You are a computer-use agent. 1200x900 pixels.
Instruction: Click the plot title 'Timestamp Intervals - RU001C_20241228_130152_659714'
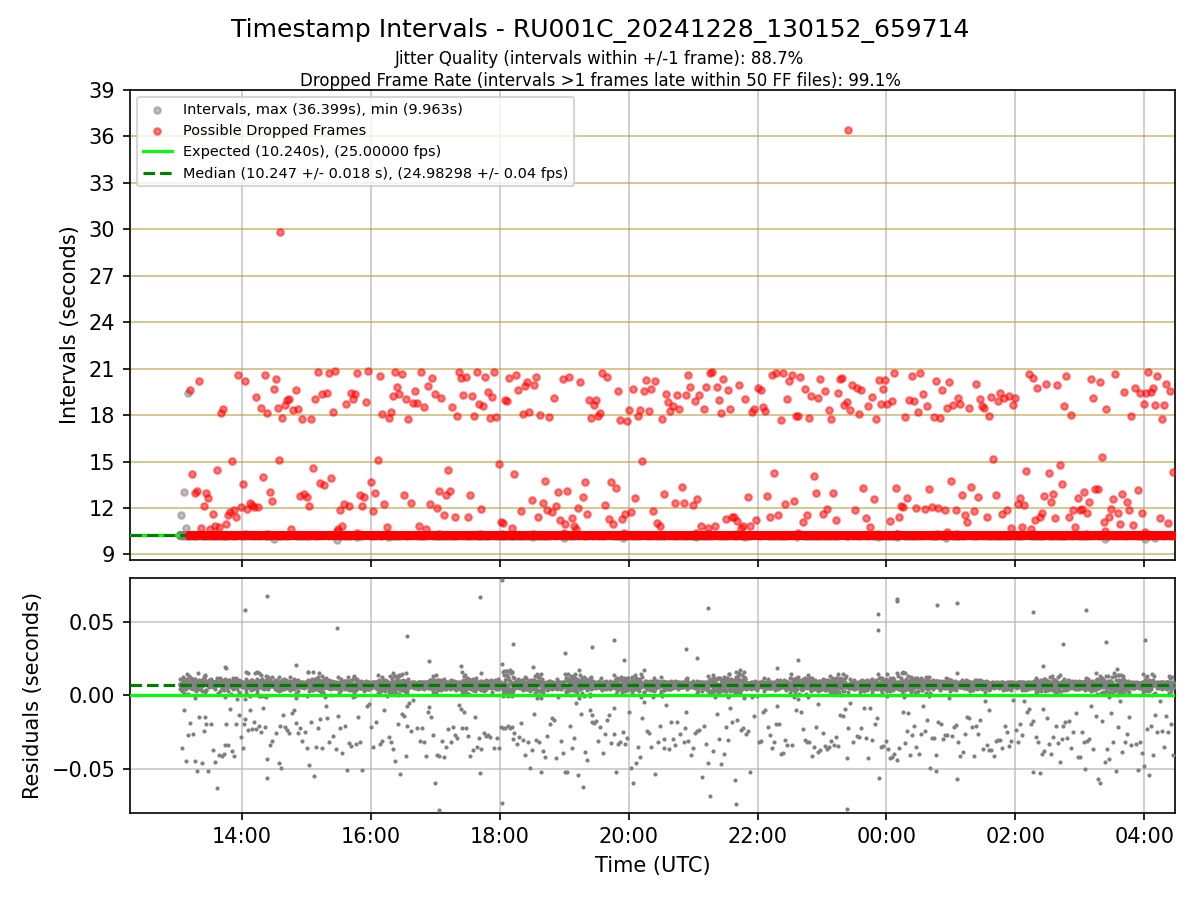pos(600,29)
